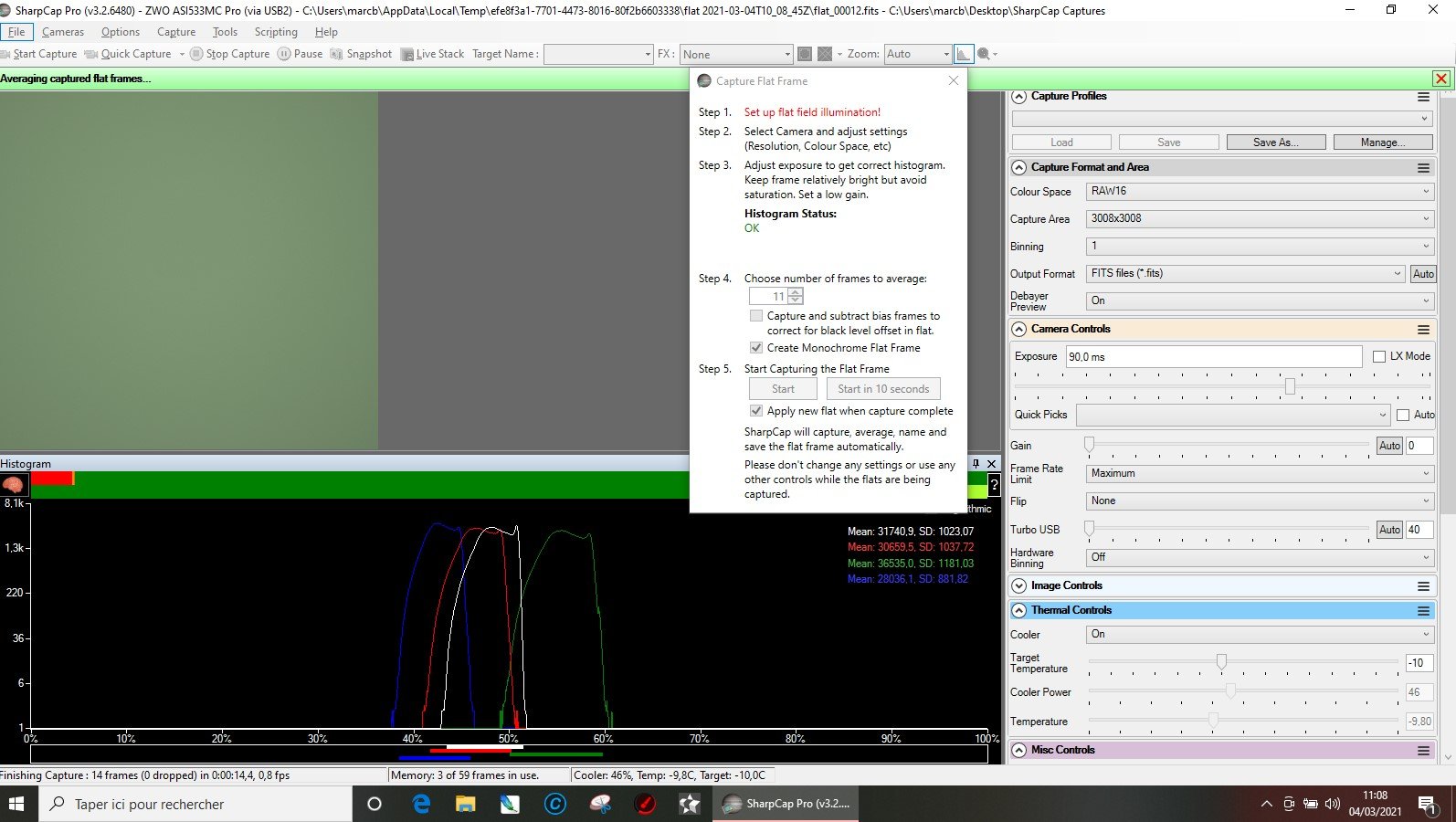This screenshot has width=1456, height=822.
Task: Click the Stop Capture button
Action: [x=230, y=54]
